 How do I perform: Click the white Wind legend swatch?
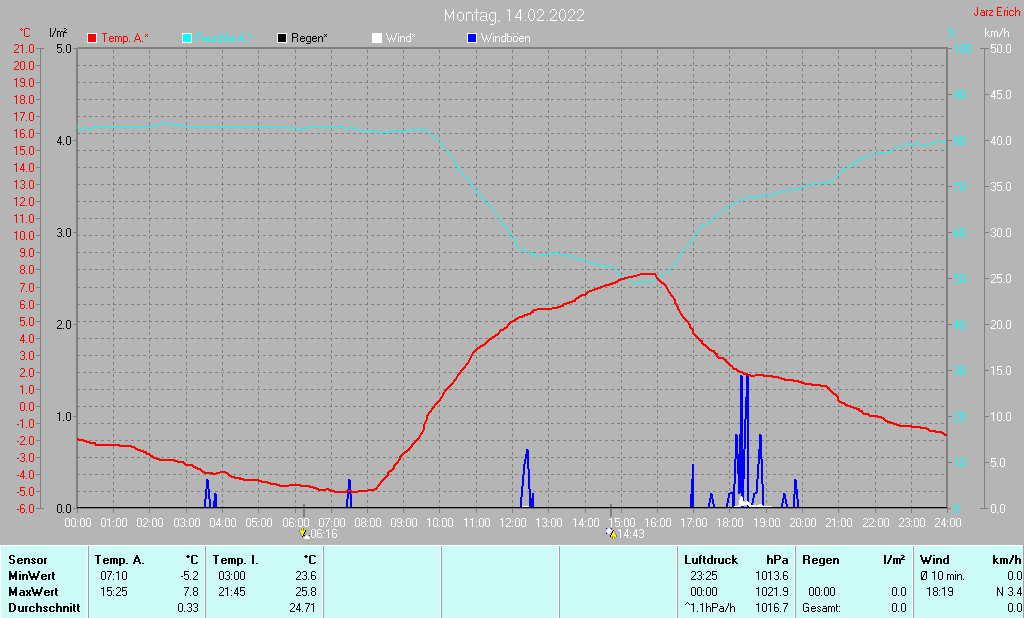(x=377, y=39)
